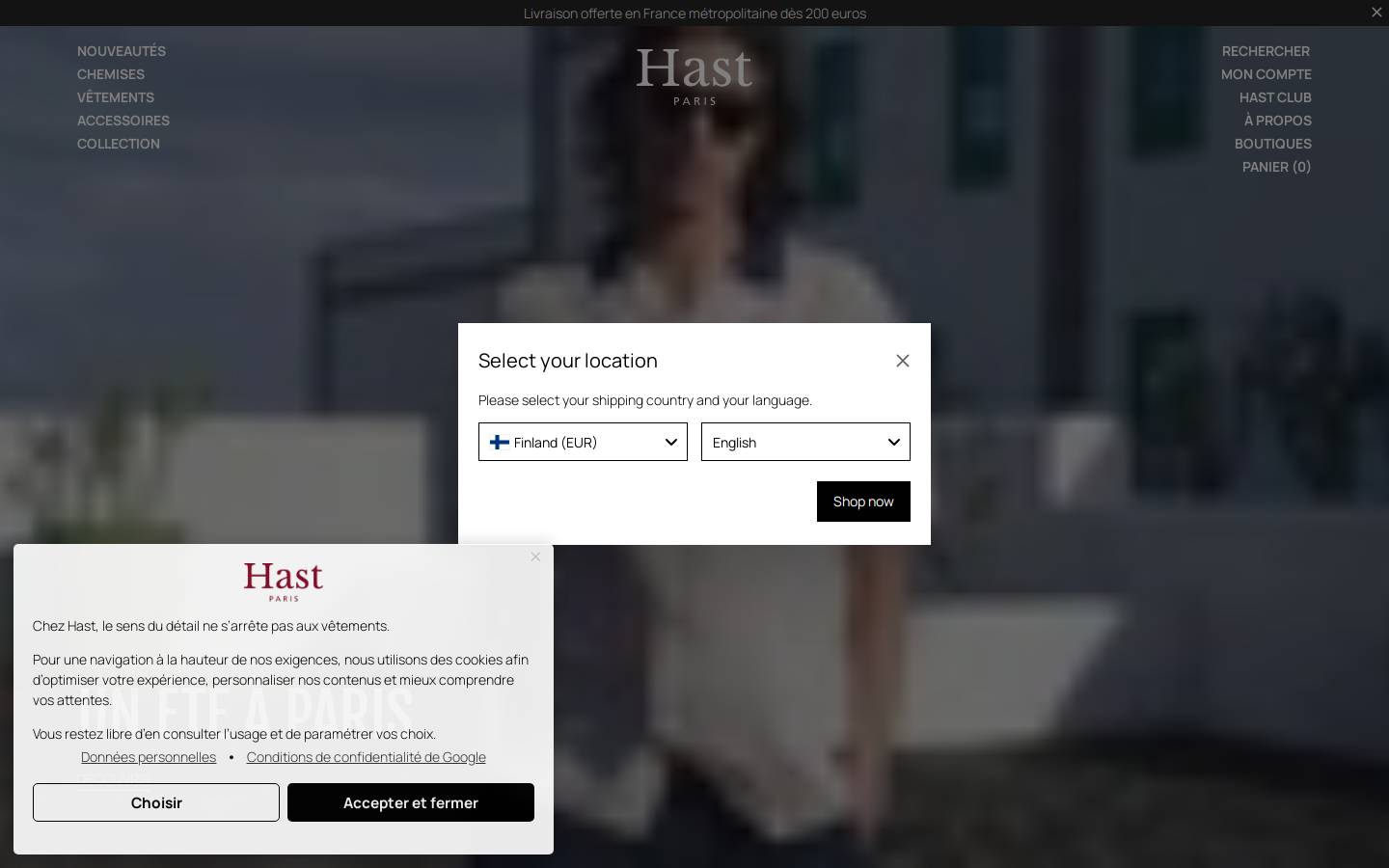Open the Collection menu
Screen dimensions: 1389x868
point(119,144)
